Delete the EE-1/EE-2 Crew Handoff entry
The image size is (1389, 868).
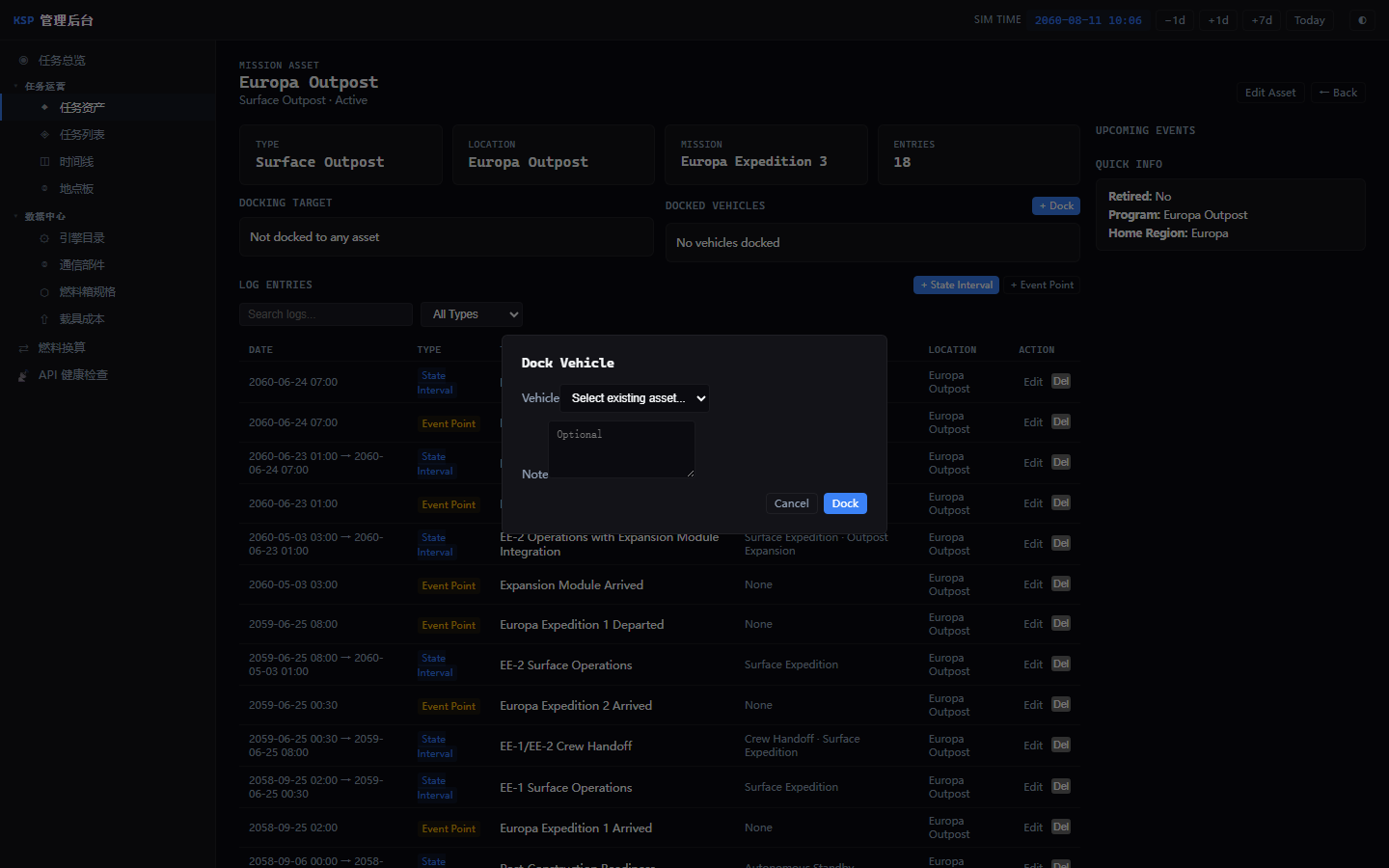[1061, 745]
